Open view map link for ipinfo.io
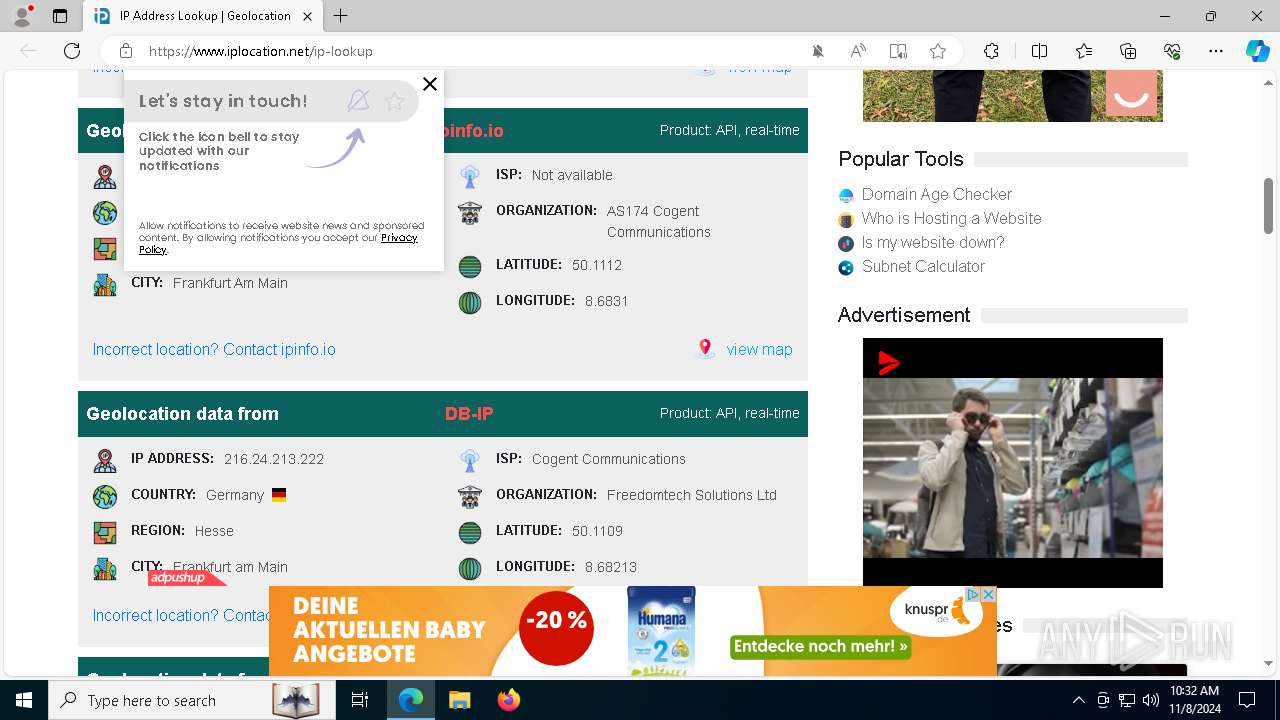Screen dimensions: 1280x720 click(759, 349)
